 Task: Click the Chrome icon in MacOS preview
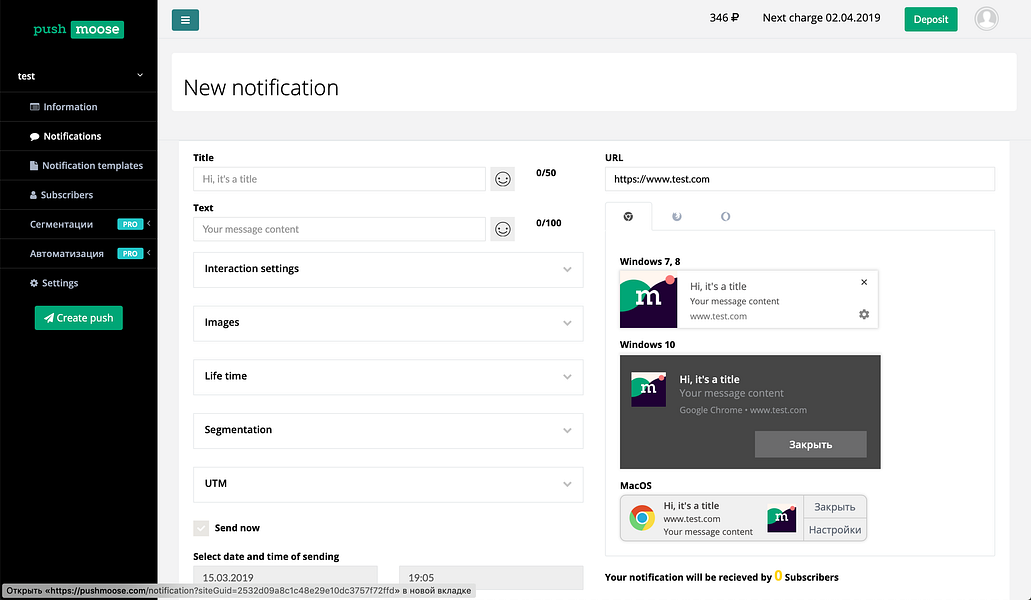click(x=642, y=518)
